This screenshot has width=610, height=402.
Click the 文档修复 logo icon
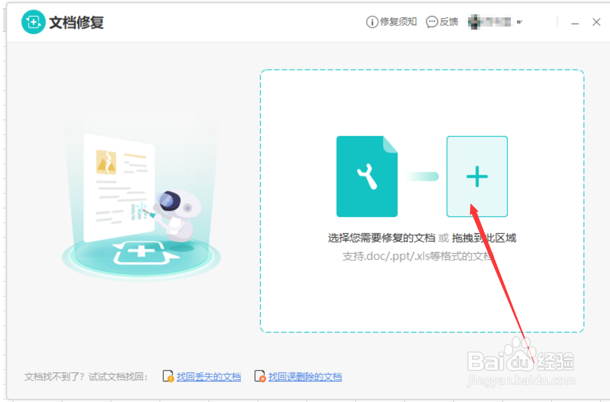pos(33,22)
